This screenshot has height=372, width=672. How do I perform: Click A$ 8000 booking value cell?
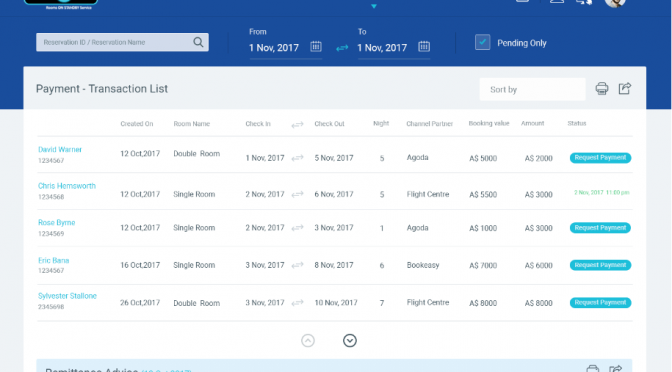[x=483, y=303]
